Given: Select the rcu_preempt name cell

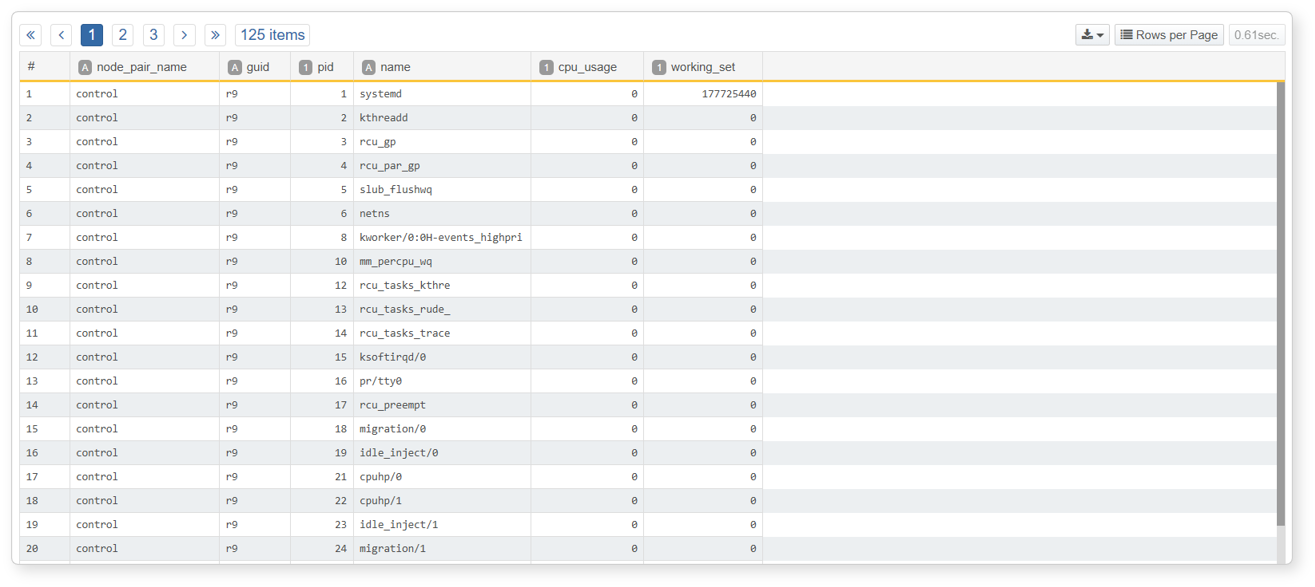Looking at the screenshot, I should point(442,405).
